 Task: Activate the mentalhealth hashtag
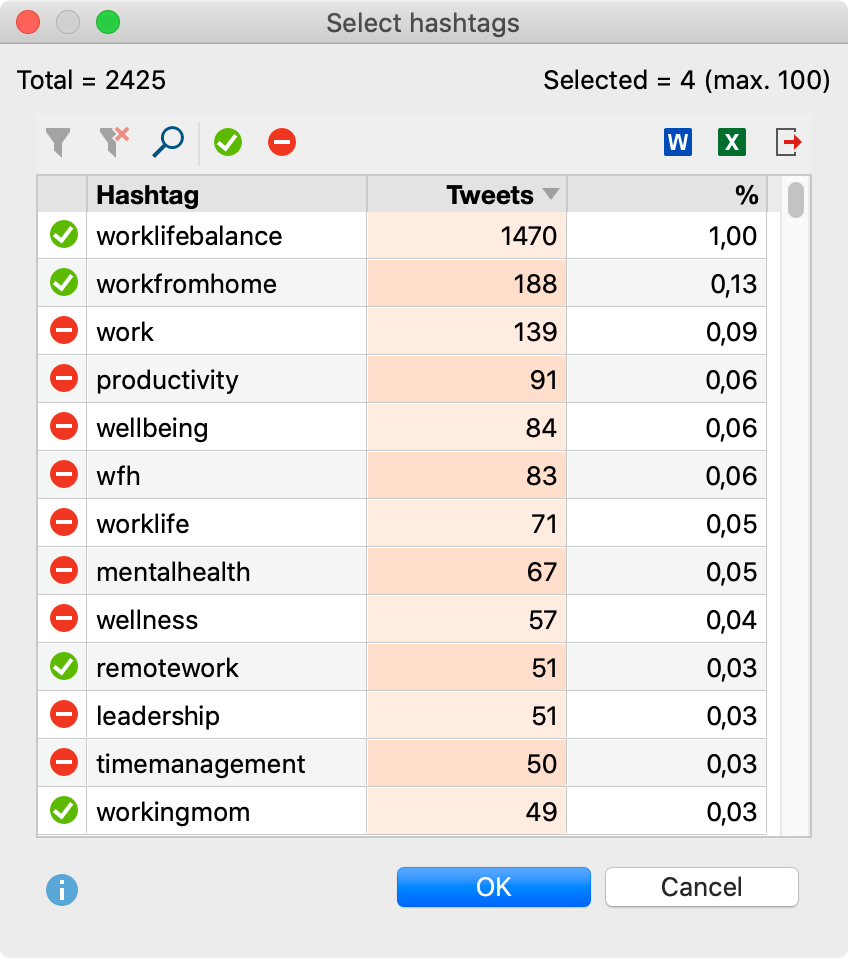pos(64,572)
